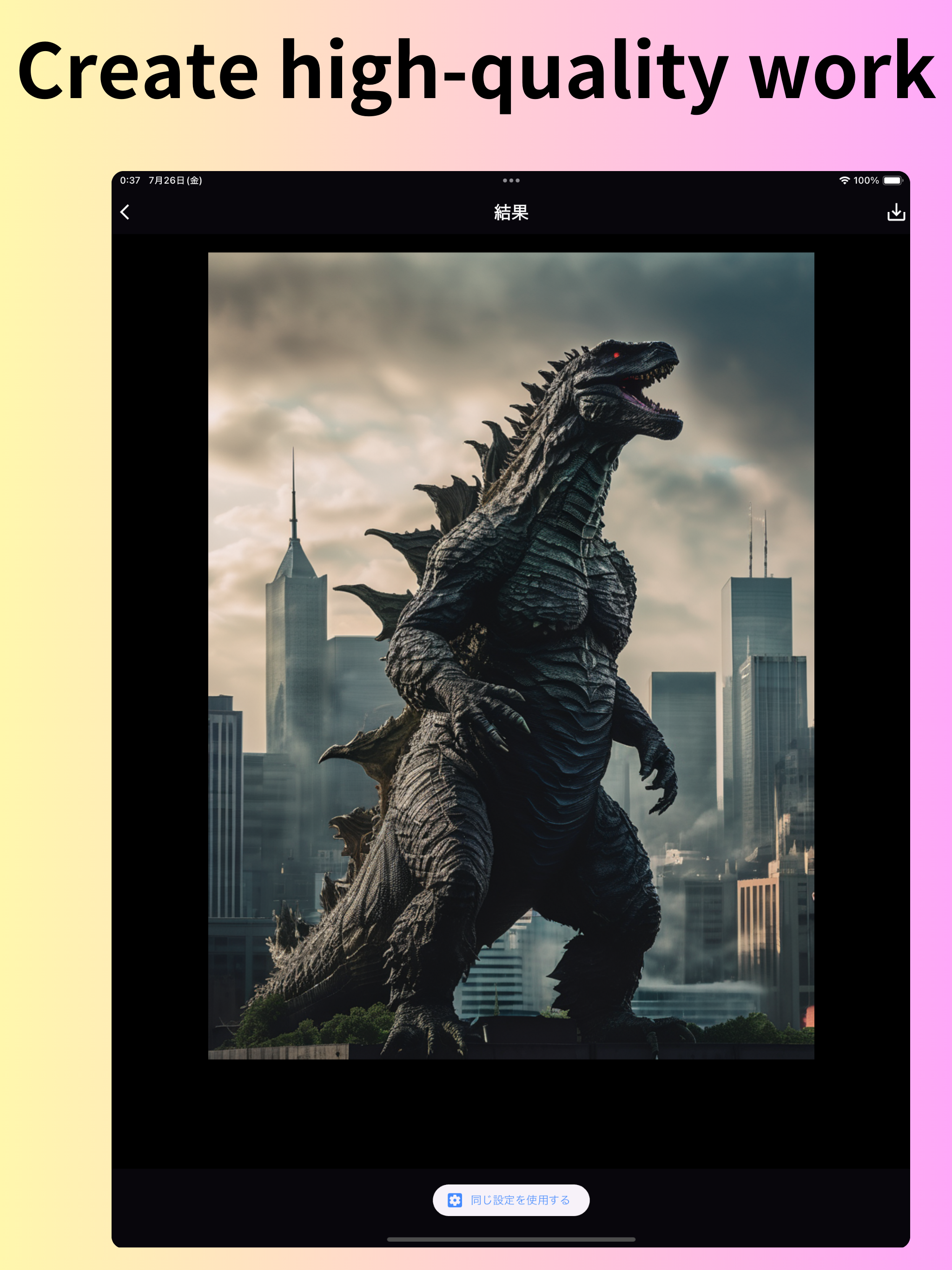This screenshot has height=1270, width=952.
Task: Click the Create high-quality work headline
Action: (476, 72)
